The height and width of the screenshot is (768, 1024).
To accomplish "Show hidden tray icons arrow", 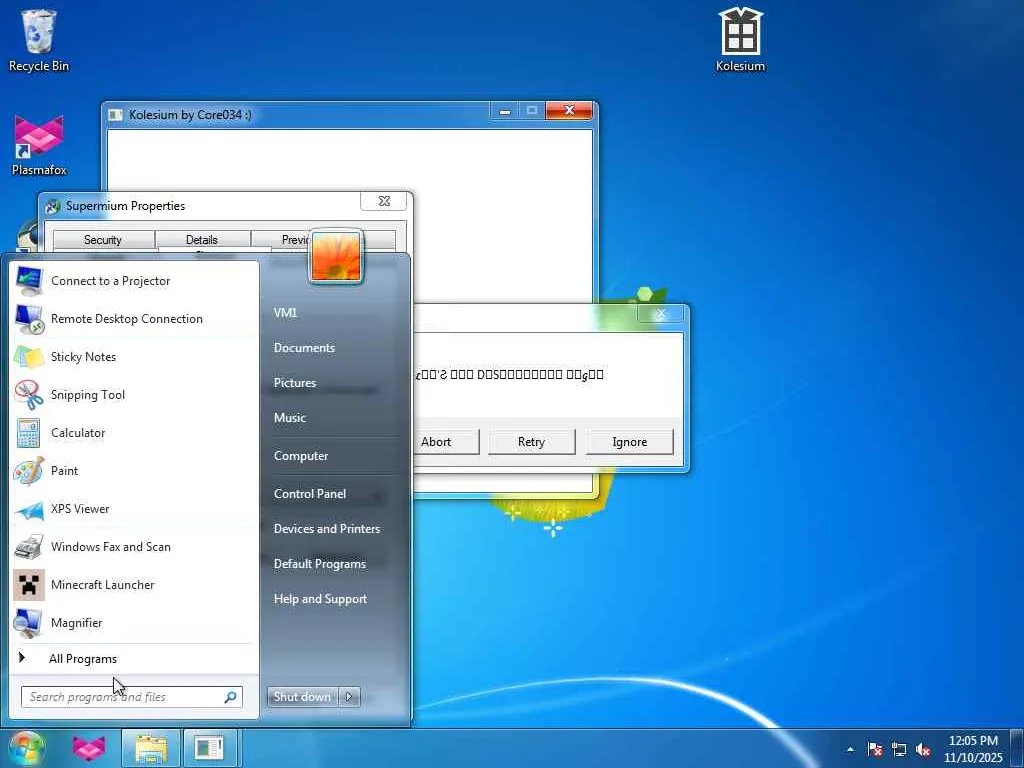I will [850, 749].
